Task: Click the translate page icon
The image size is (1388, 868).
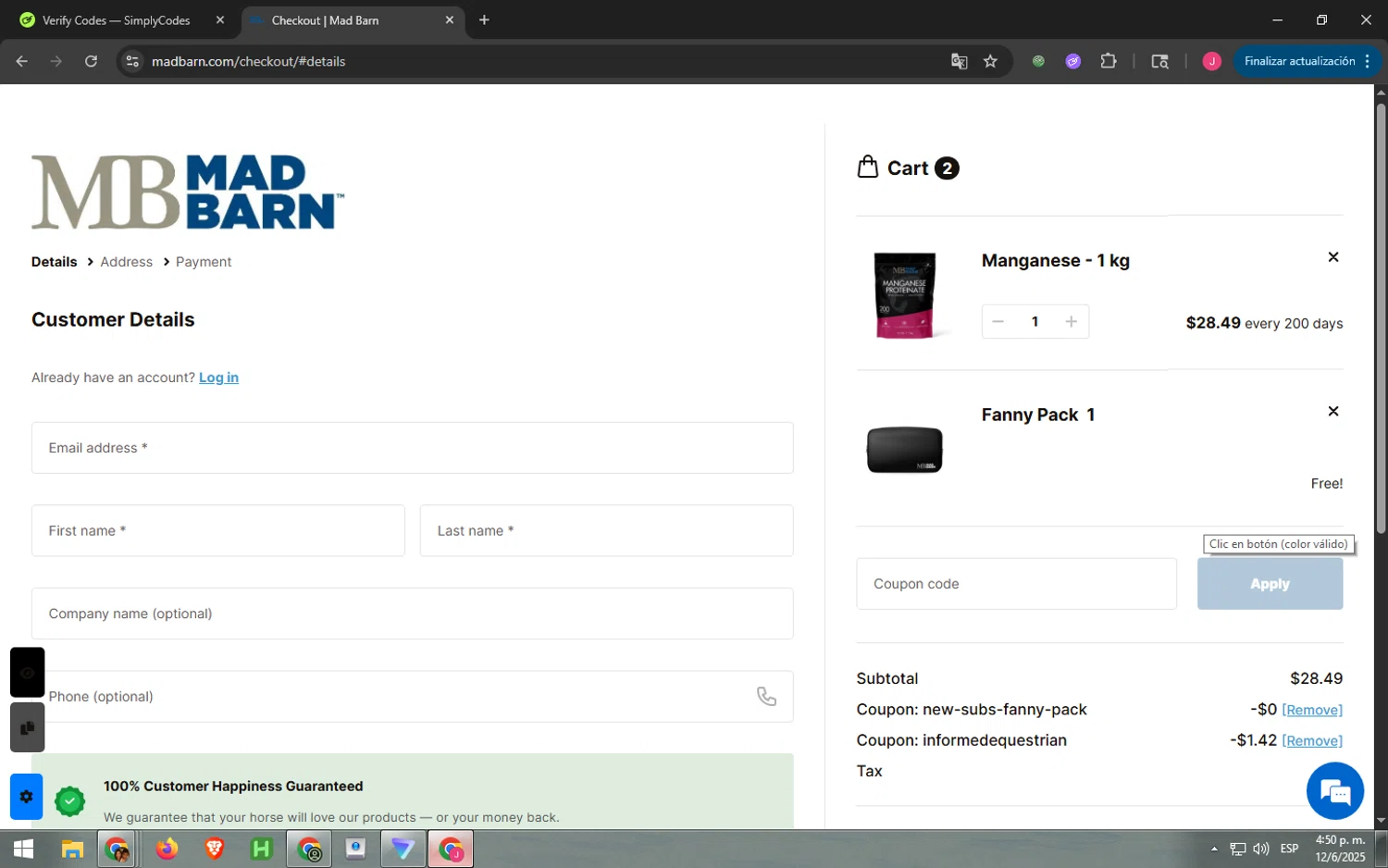Action: tap(959, 61)
